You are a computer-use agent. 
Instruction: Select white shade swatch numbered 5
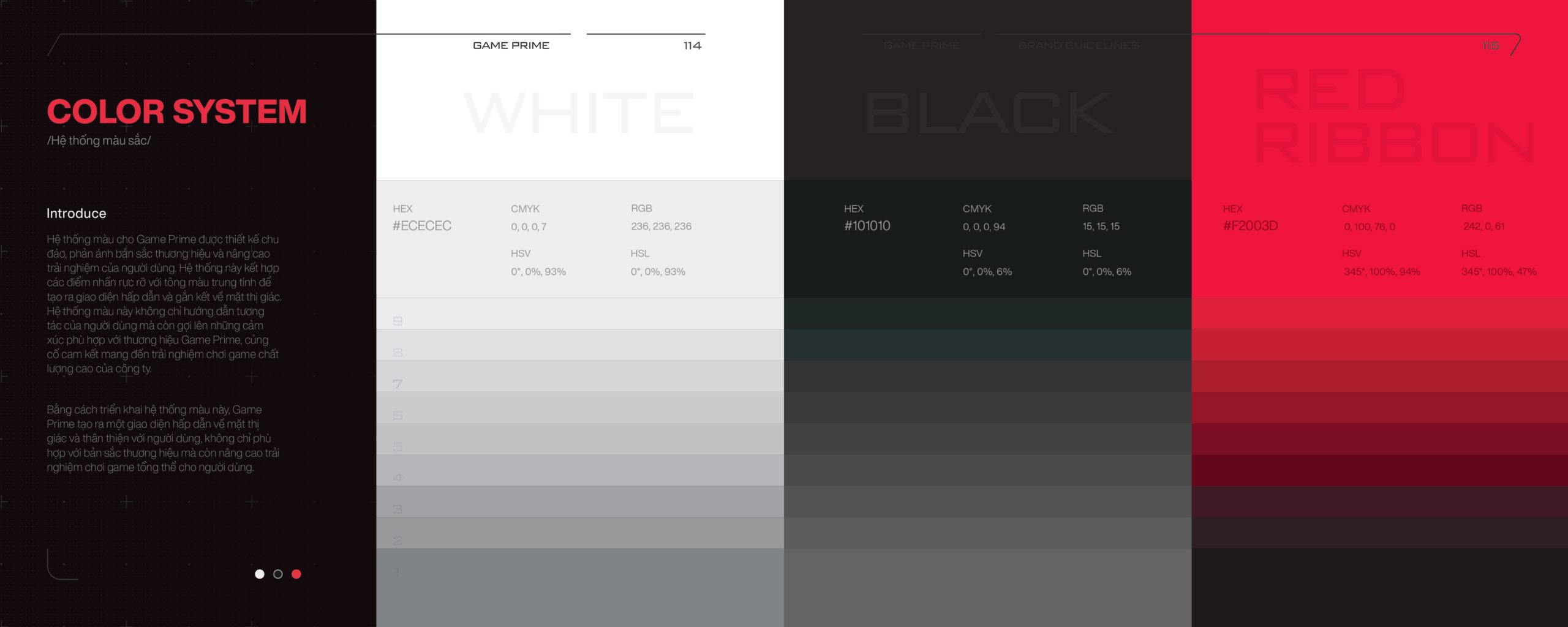click(x=580, y=438)
